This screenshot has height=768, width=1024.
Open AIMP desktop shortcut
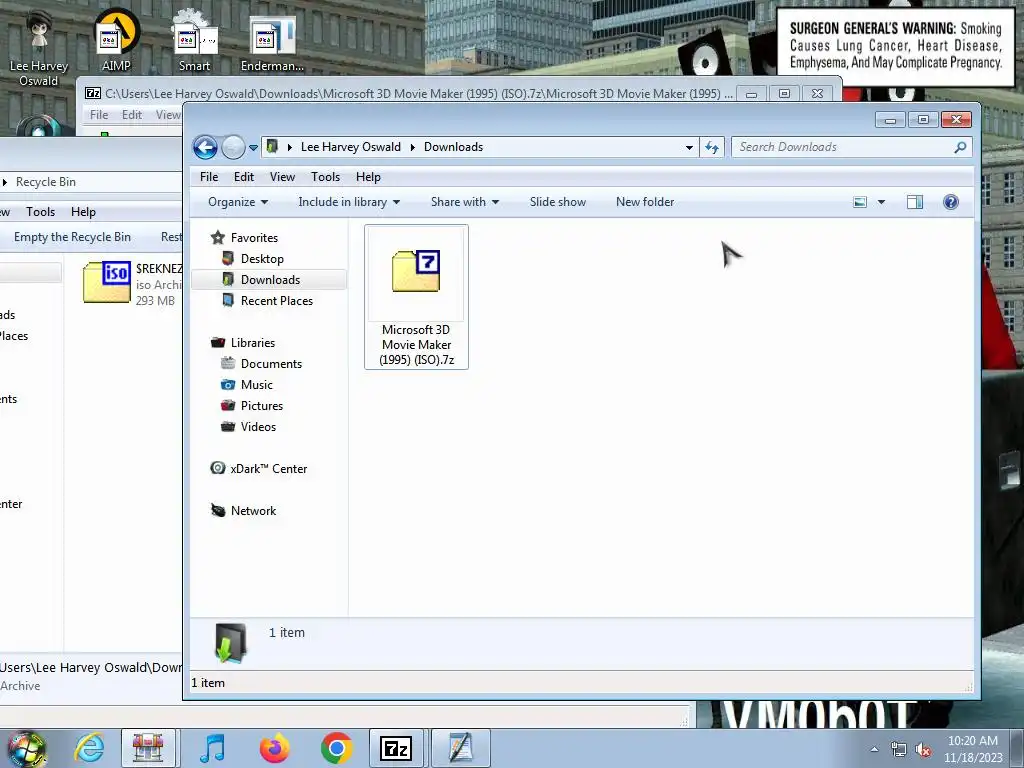click(x=116, y=40)
